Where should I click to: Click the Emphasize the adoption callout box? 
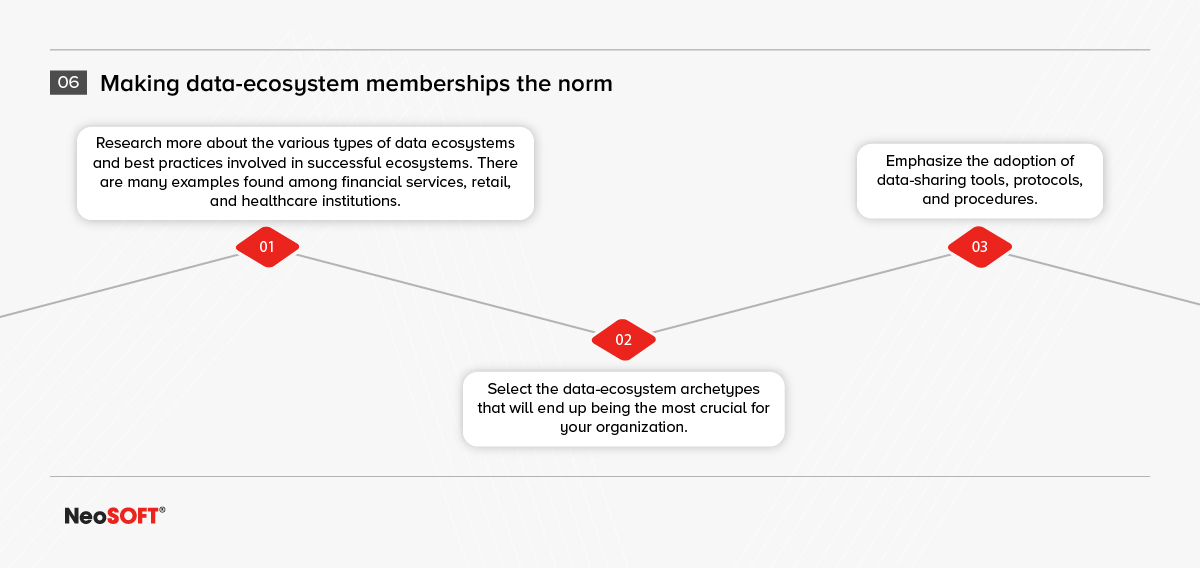click(980, 180)
